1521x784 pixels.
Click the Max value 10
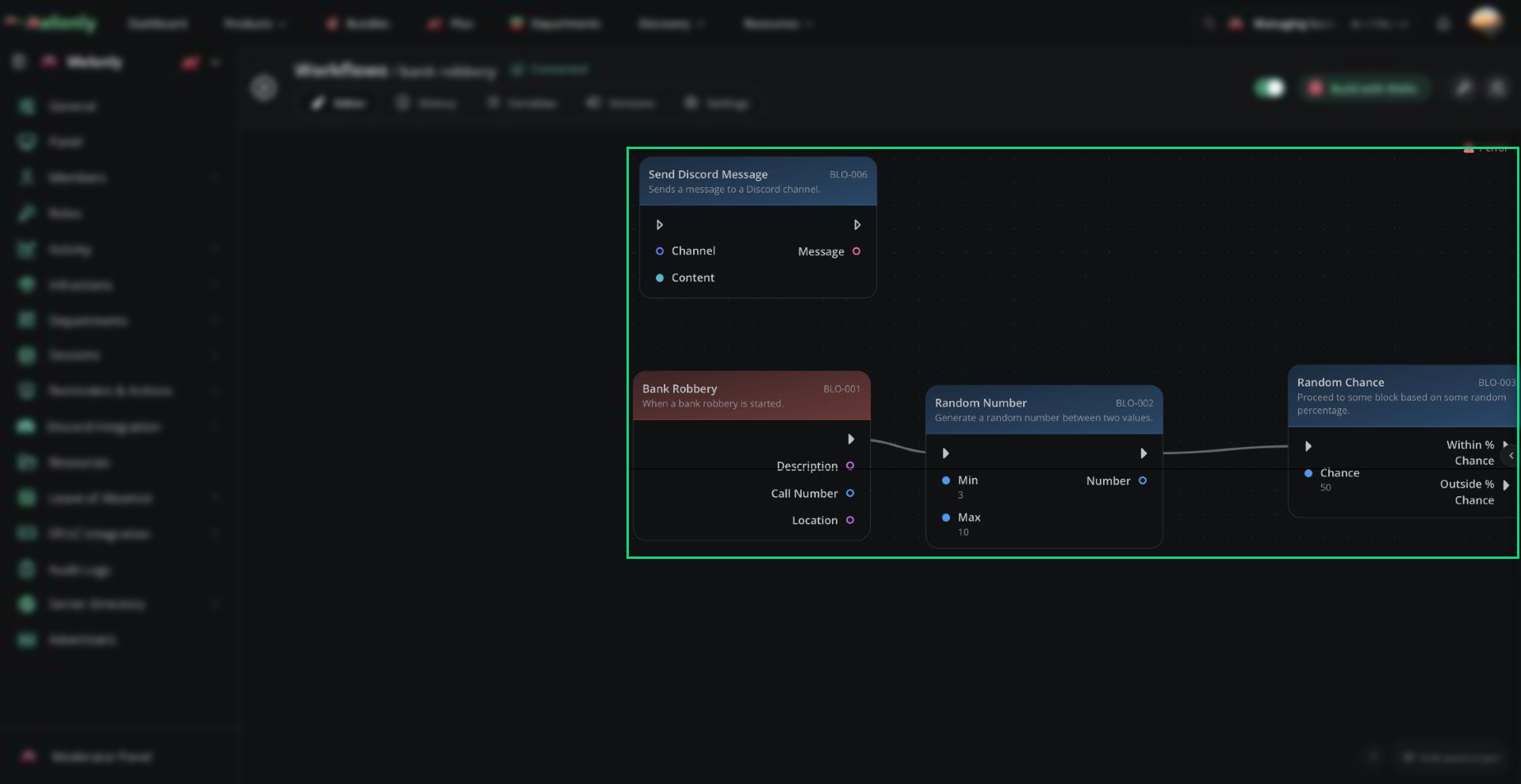click(964, 533)
